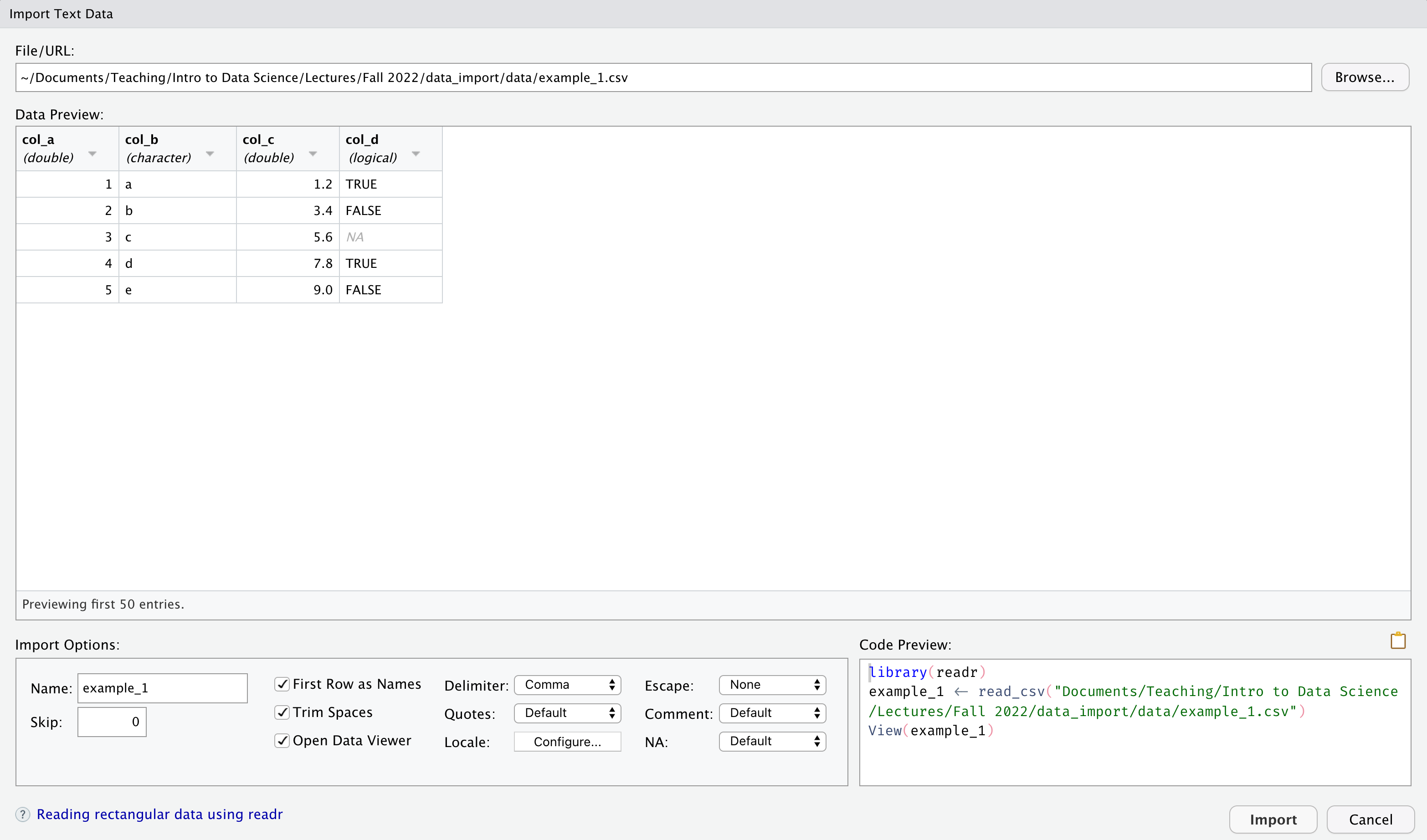Open the col_a column type dropdown
The image size is (1427, 840).
tap(92, 154)
